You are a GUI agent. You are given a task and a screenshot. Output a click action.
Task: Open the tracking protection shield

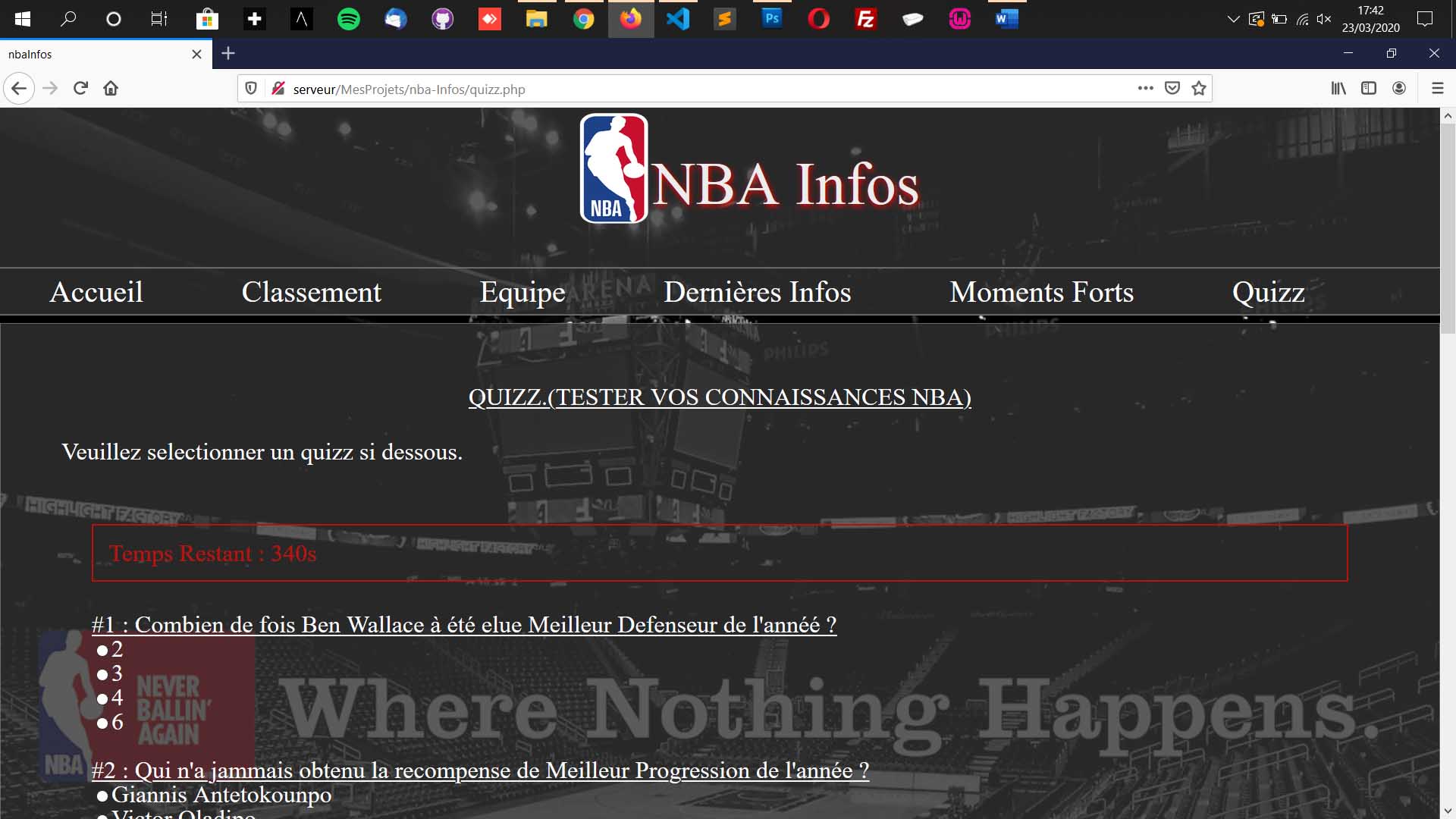tap(250, 88)
